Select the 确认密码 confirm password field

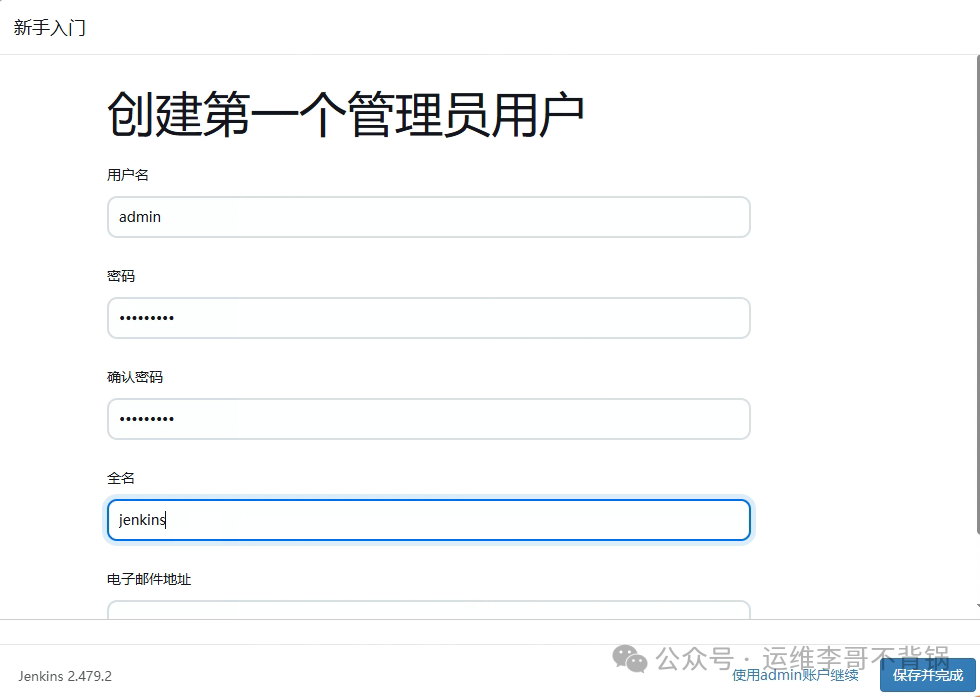click(429, 419)
